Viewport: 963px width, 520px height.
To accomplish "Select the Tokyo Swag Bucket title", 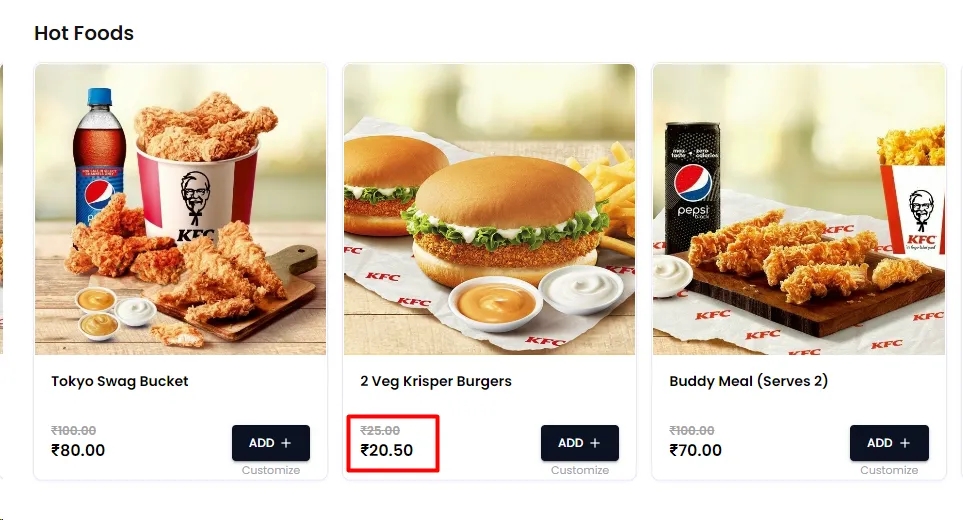I will pos(120,381).
